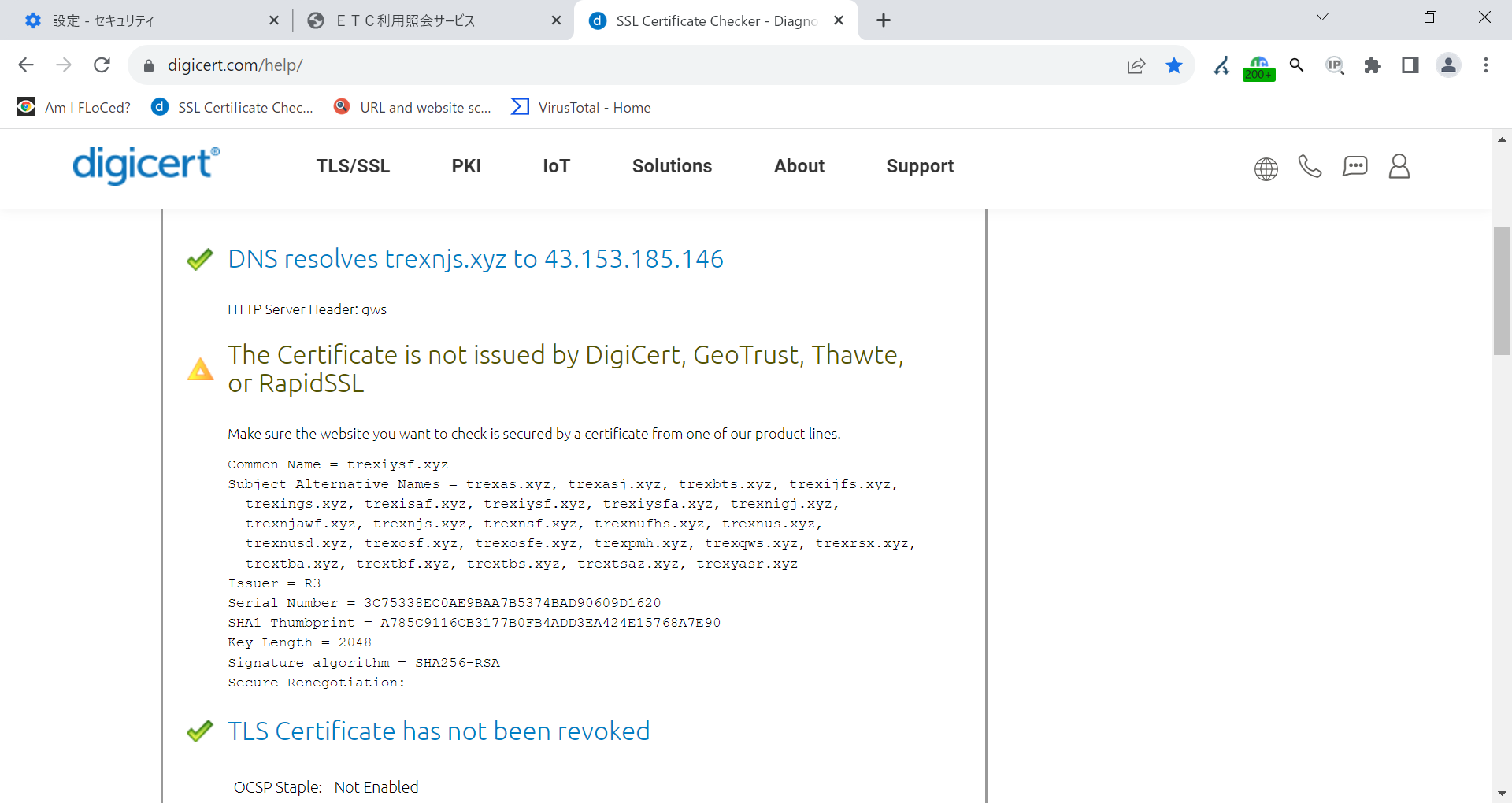This screenshot has height=803, width=1512.
Task: Open the SSL Certificate Chec... bookmark
Action: click(x=232, y=107)
